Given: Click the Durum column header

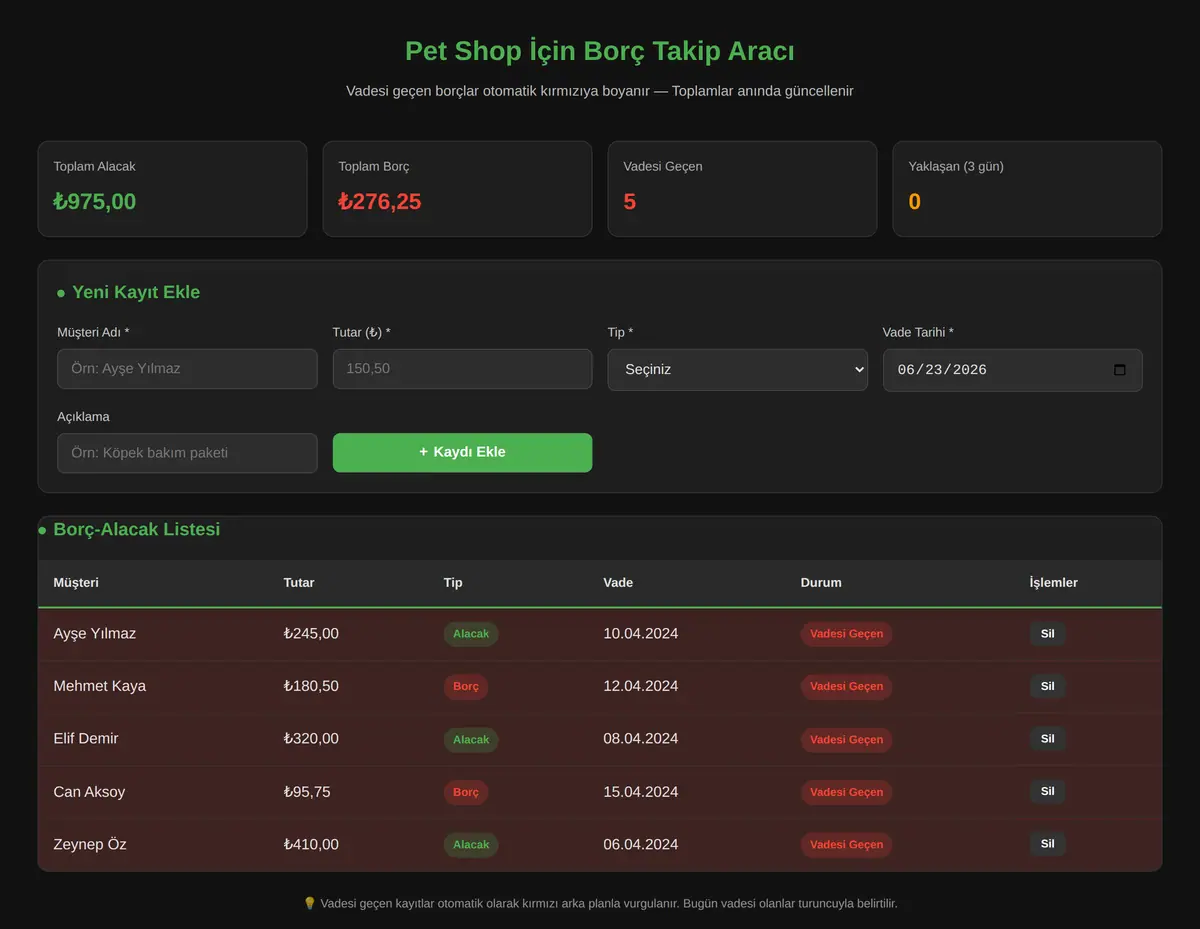Looking at the screenshot, I should pyautogui.click(x=821, y=583).
